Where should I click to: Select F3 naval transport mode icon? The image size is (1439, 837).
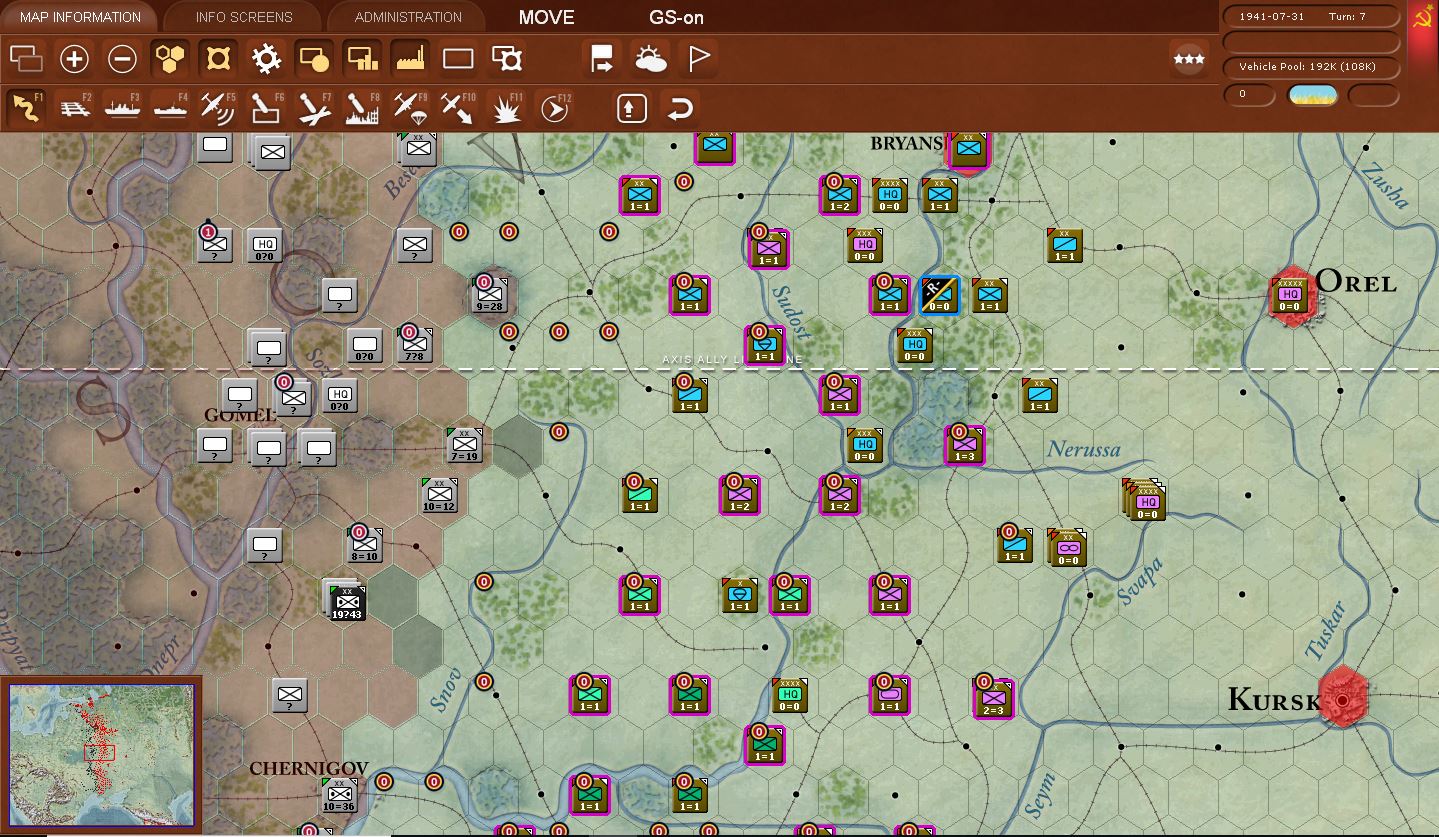click(122, 108)
